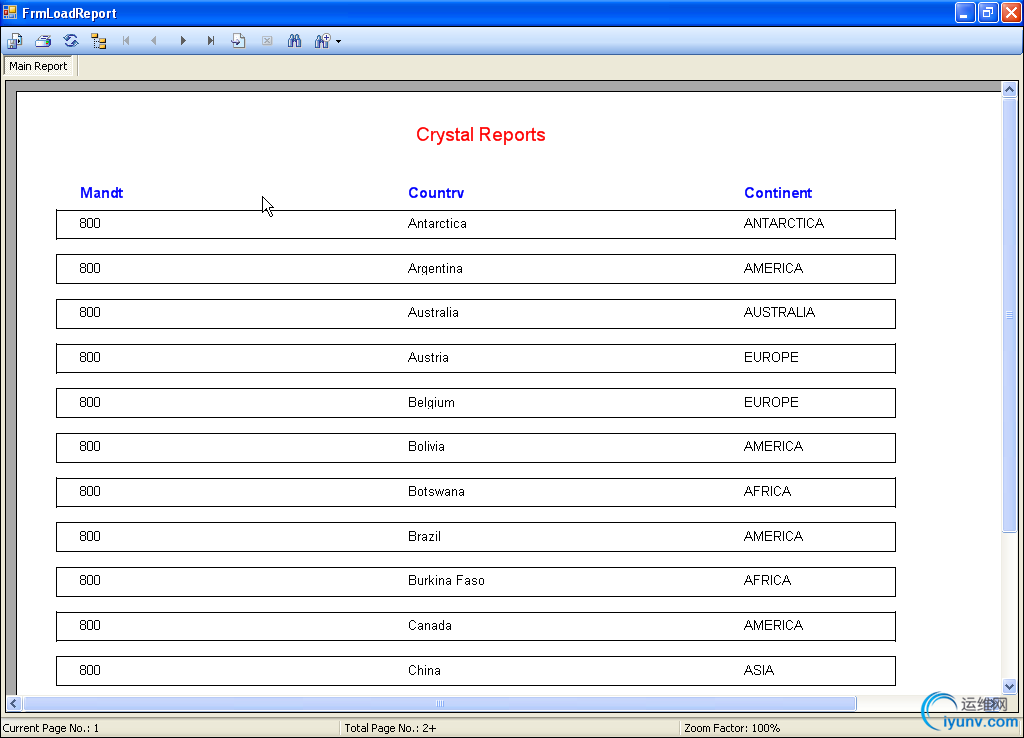Click the Current Page No. status text

51,728
